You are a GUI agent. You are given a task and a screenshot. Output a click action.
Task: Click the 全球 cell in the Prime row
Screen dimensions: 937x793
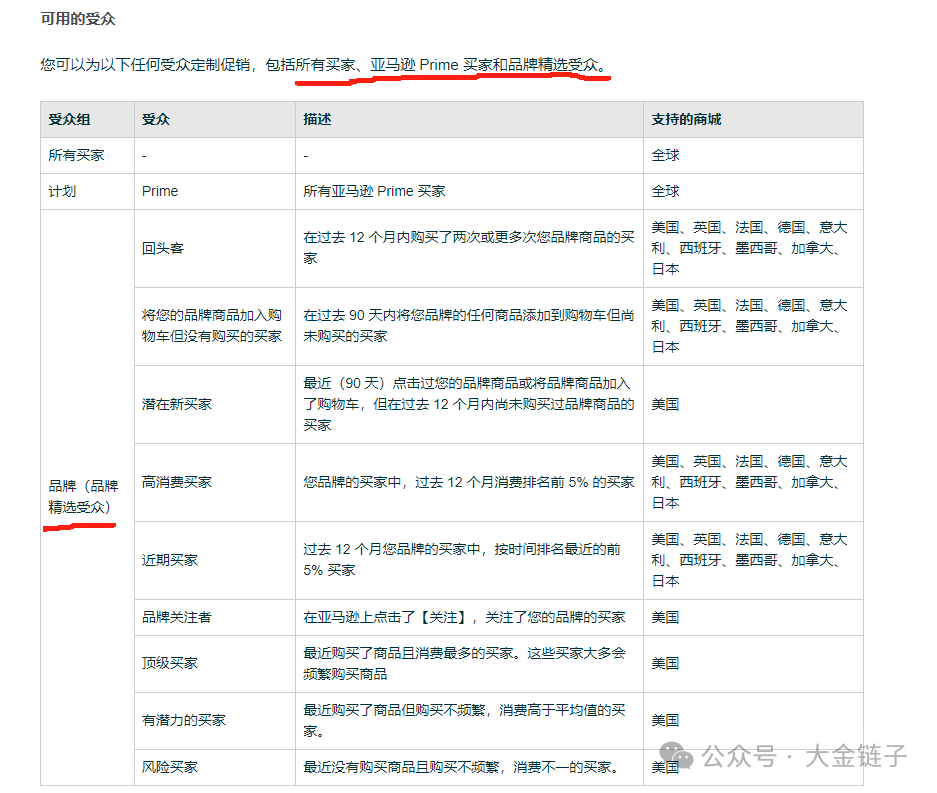[663, 191]
